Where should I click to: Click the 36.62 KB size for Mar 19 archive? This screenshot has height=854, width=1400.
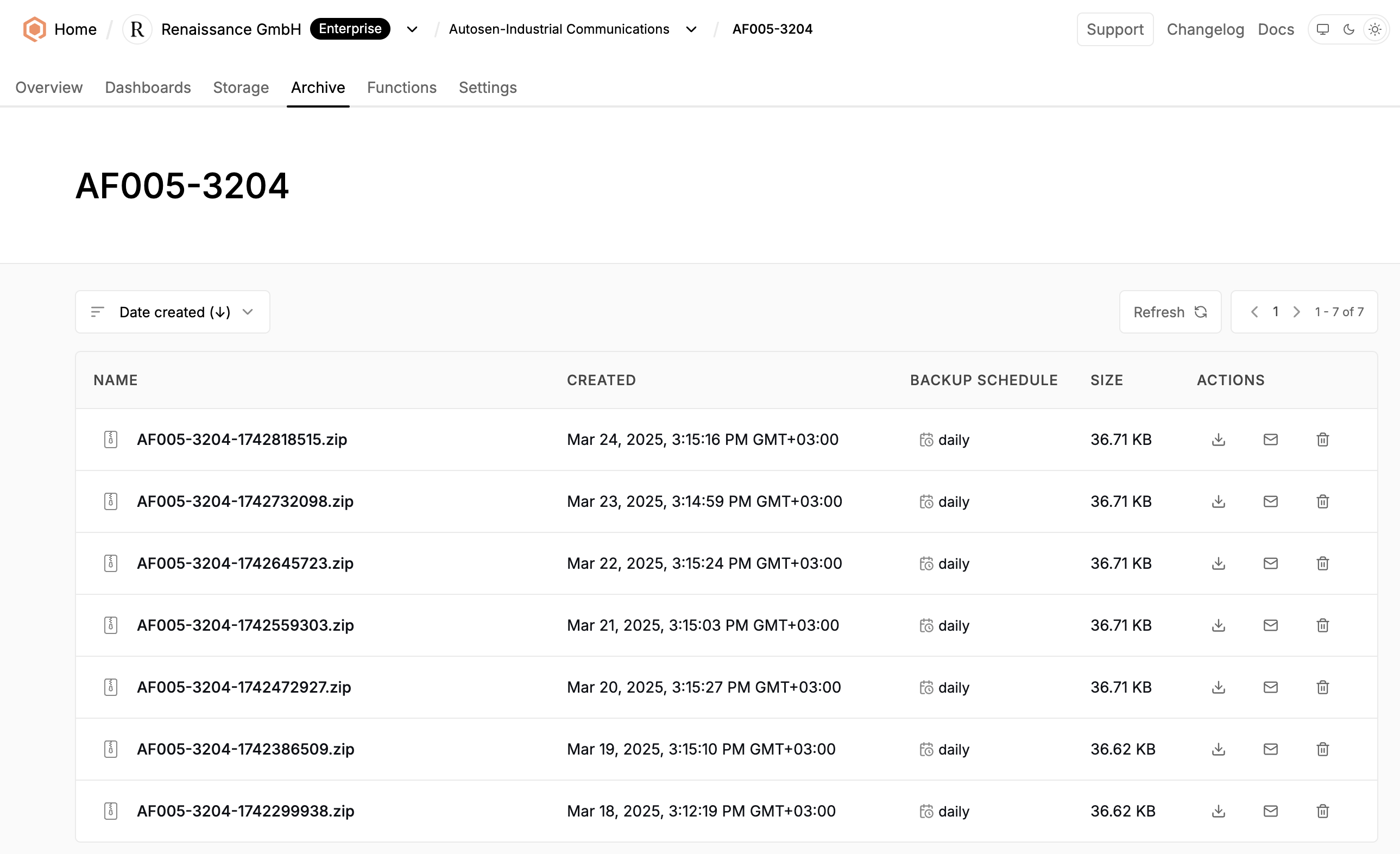[x=1122, y=749]
